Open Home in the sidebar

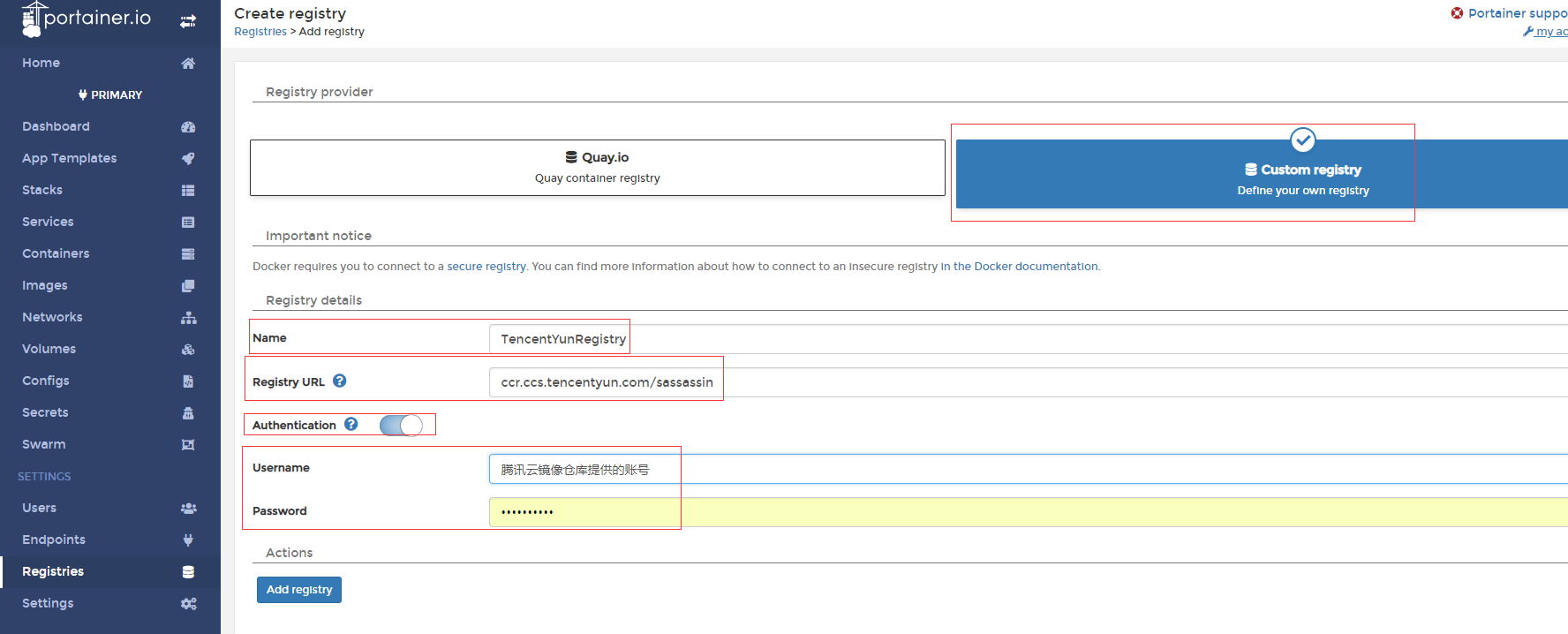pyautogui.click(x=41, y=64)
